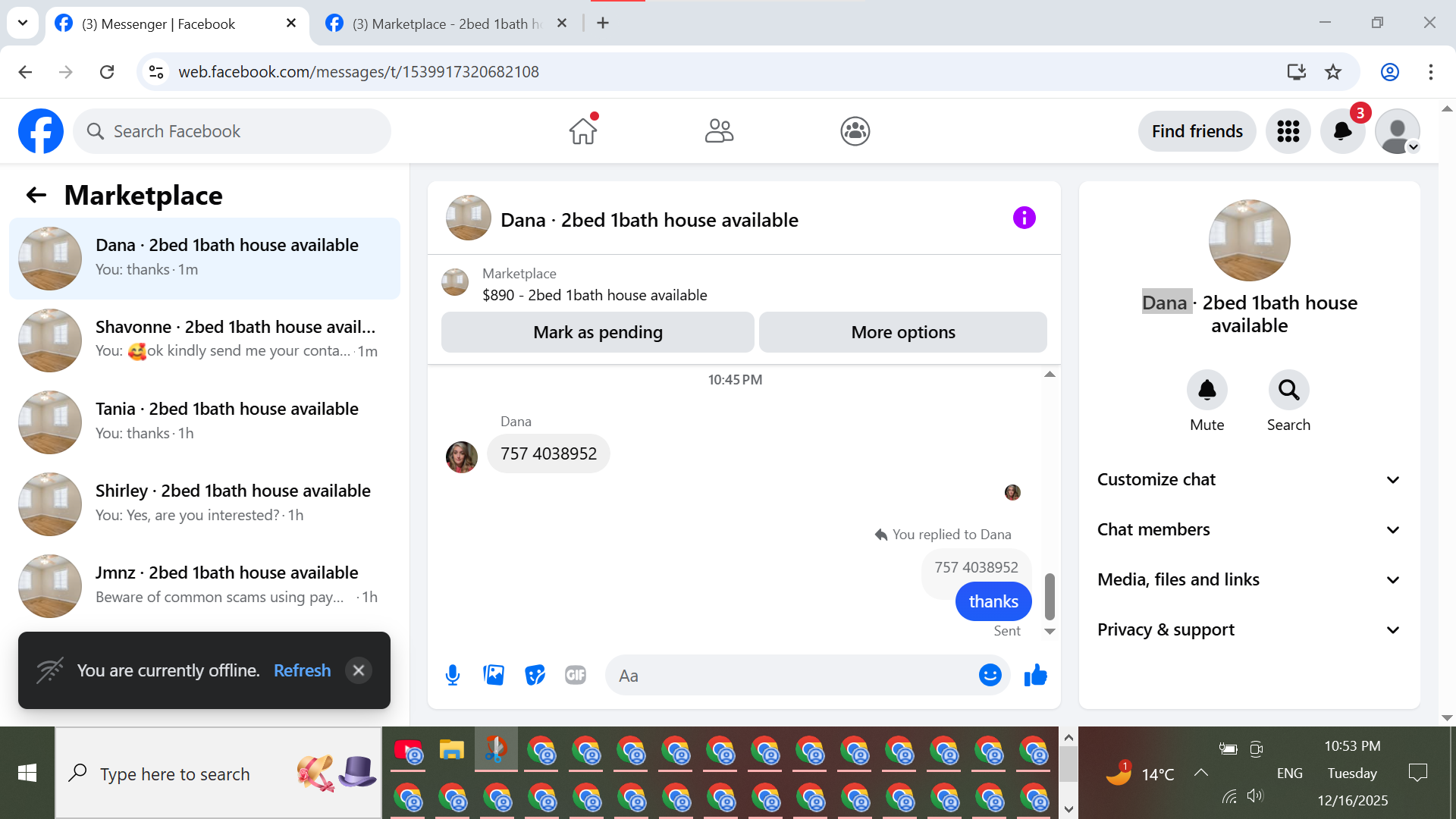This screenshot has width=1456, height=819.
Task: Open the Shavonne conversation
Action: tap(205, 340)
